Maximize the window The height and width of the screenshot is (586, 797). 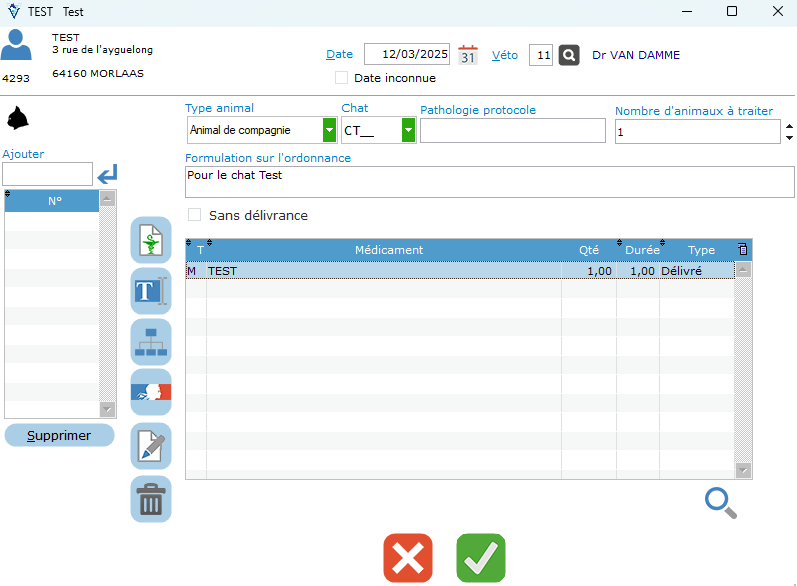(732, 11)
